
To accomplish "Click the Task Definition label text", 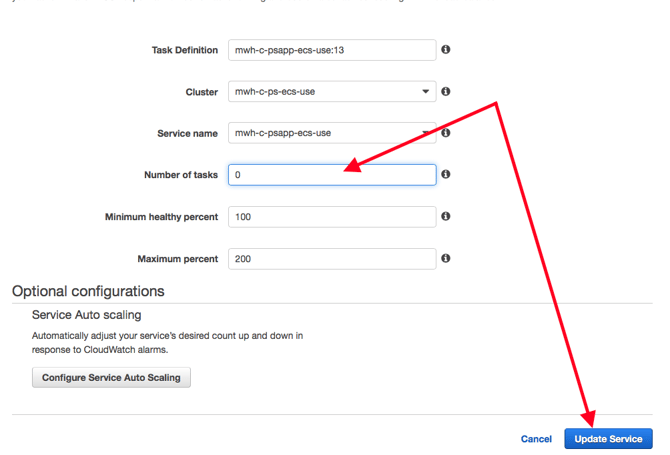I will pyautogui.click(x=184, y=50).
